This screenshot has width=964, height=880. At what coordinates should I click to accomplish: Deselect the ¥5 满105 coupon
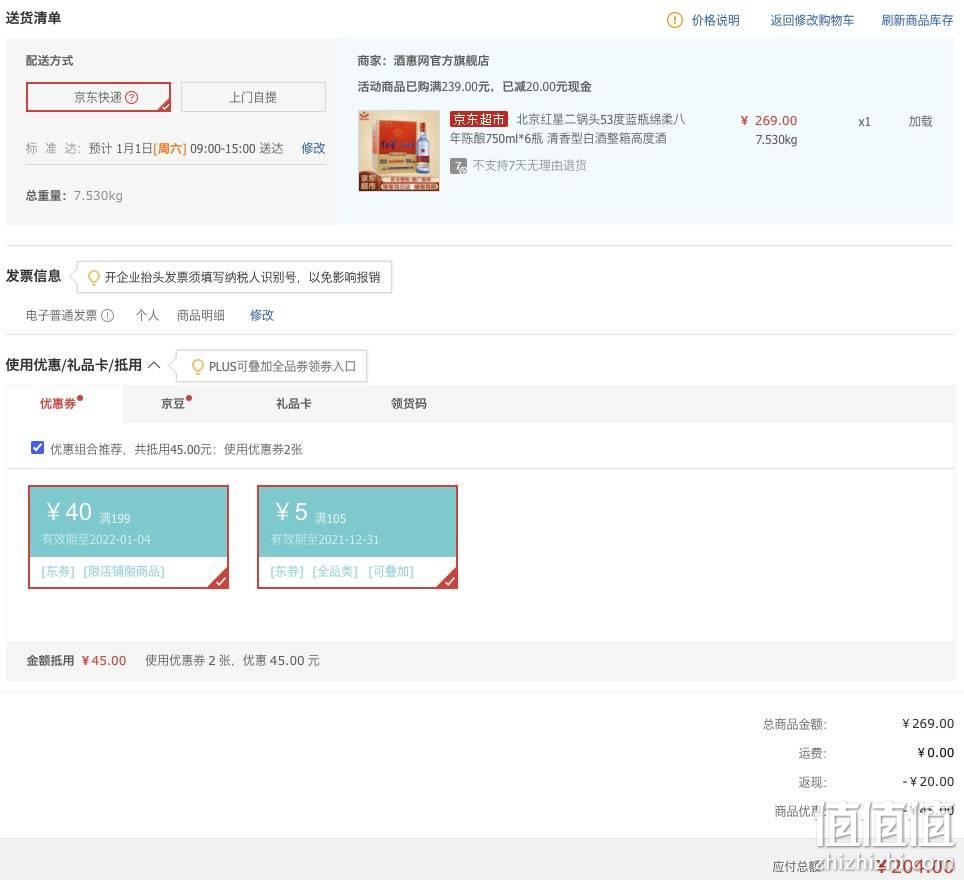[x=357, y=537]
